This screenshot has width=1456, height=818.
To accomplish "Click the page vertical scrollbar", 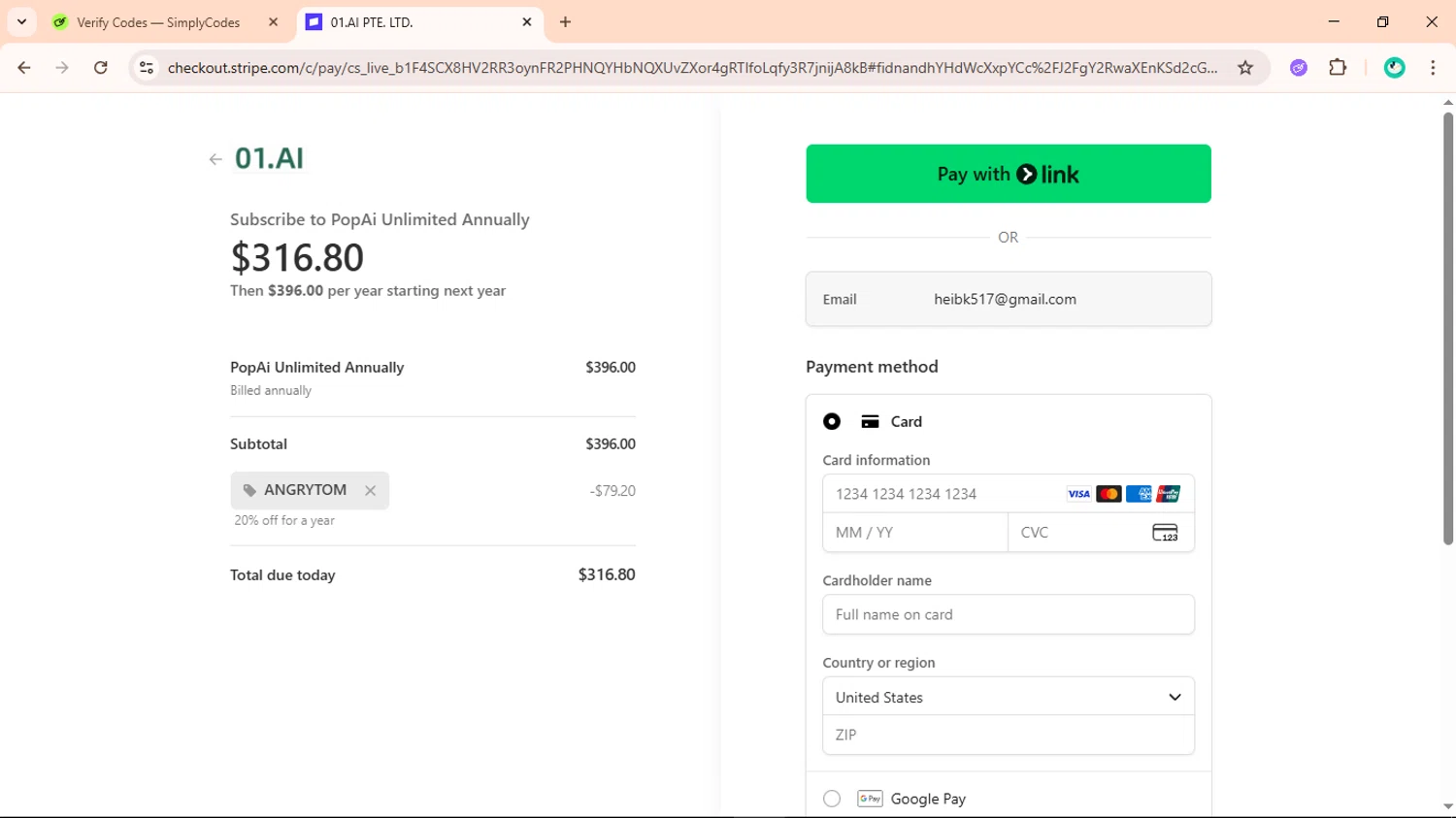I will click(1448, 328).
